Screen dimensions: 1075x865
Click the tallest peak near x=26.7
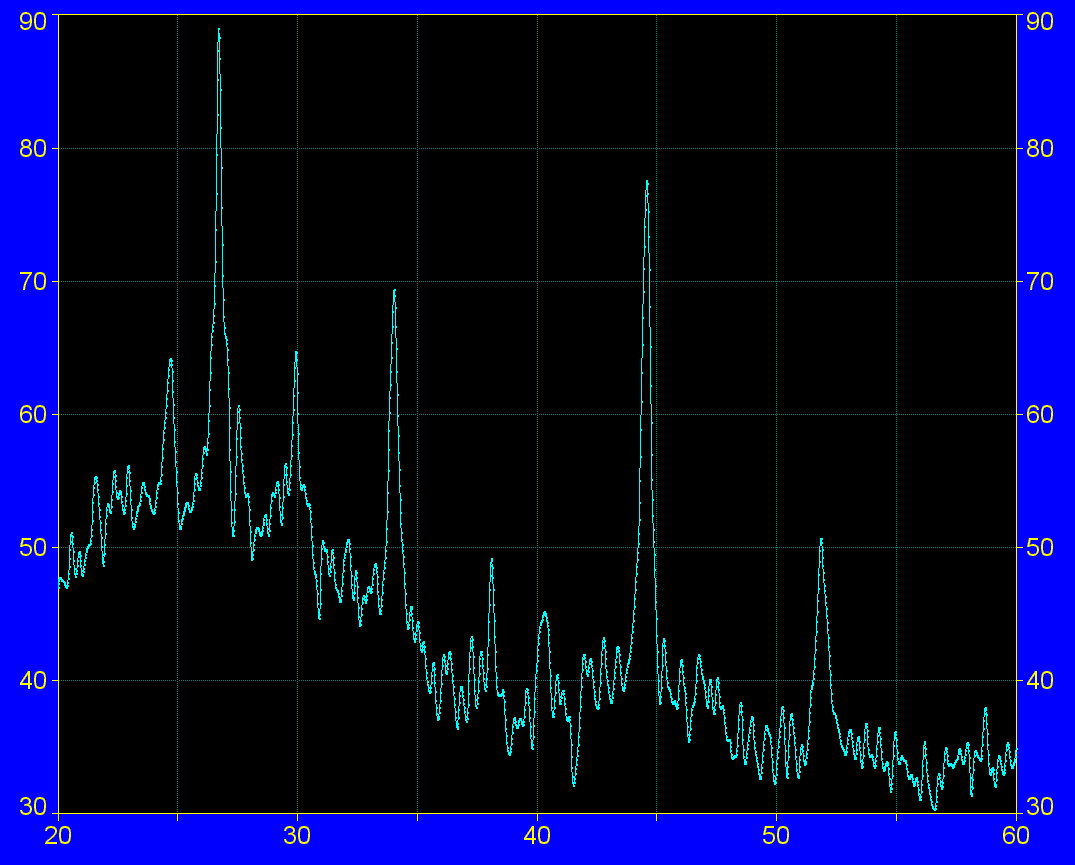pyautogui.click(x=219, y=30)
